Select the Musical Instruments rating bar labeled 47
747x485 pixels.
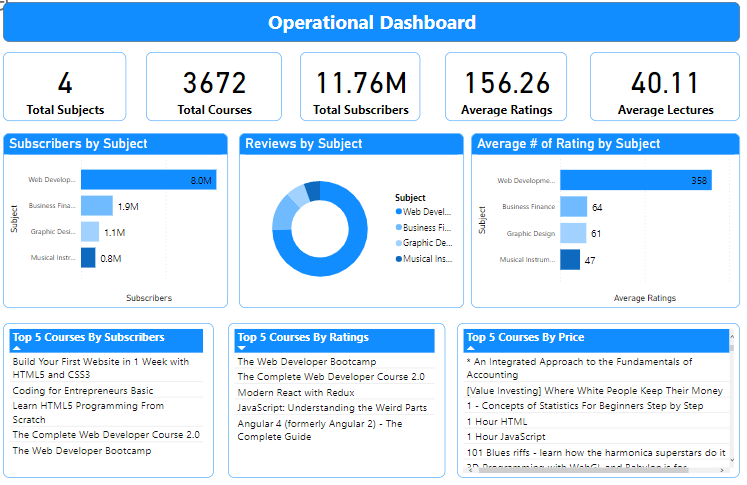tap(570, 260)
